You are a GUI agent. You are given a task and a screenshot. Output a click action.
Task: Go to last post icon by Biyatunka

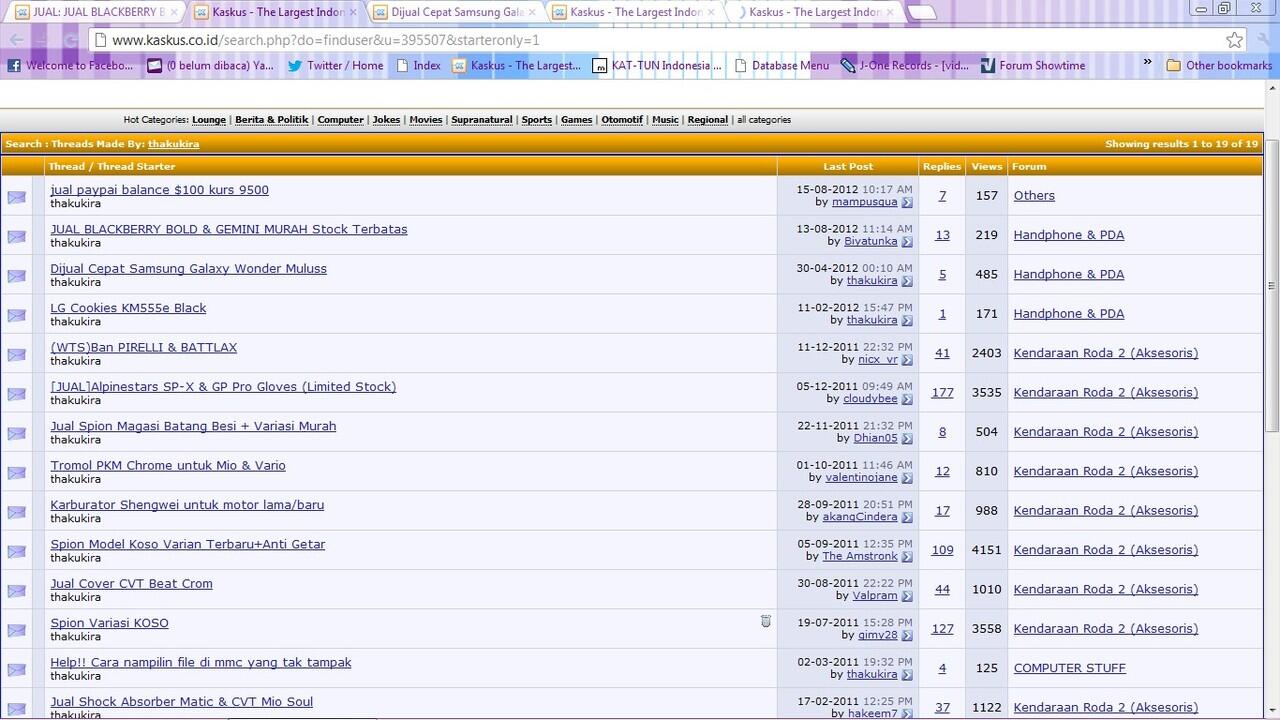[907, 242]
